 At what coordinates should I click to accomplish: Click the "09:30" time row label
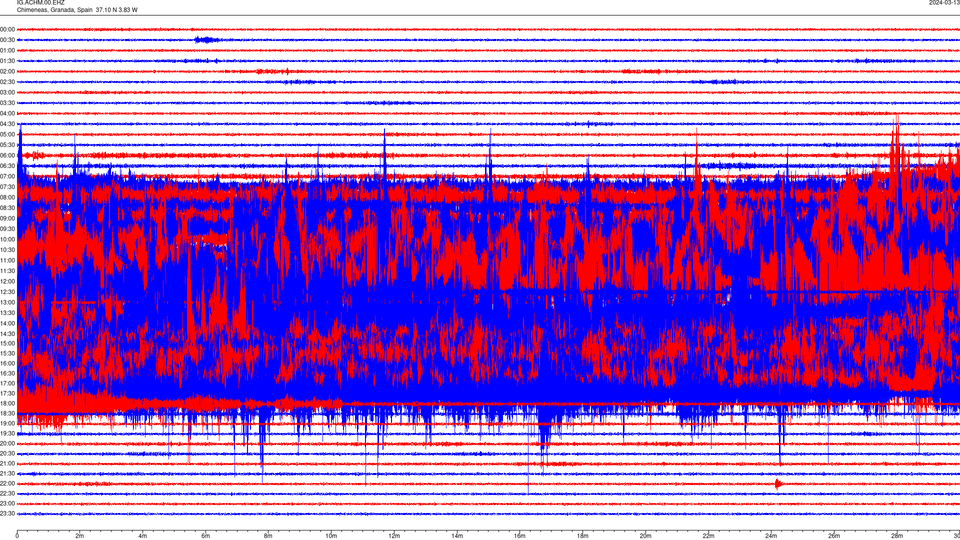click(x=7, y=228)
